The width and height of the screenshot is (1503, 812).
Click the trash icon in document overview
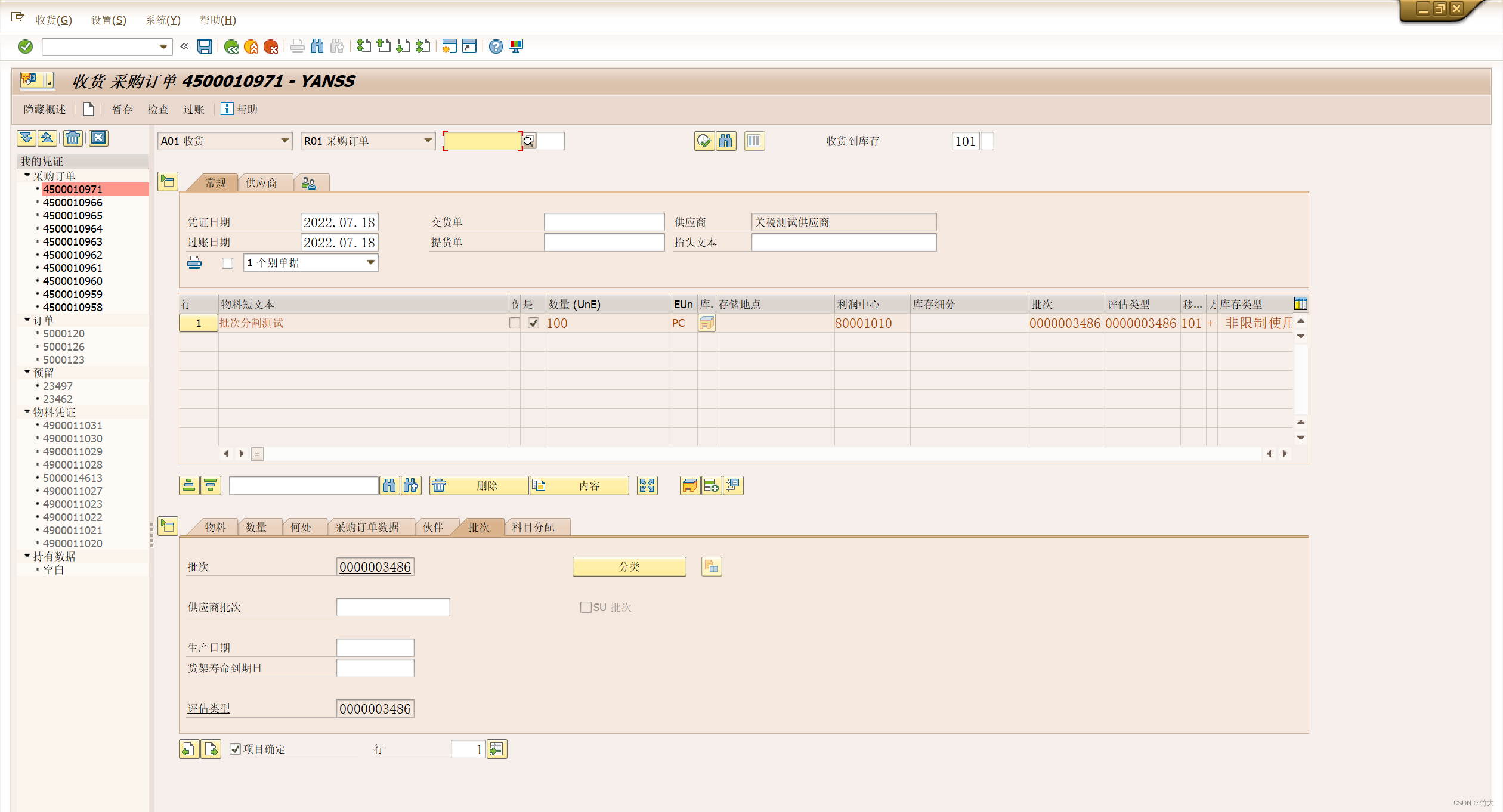coord(73,138)
